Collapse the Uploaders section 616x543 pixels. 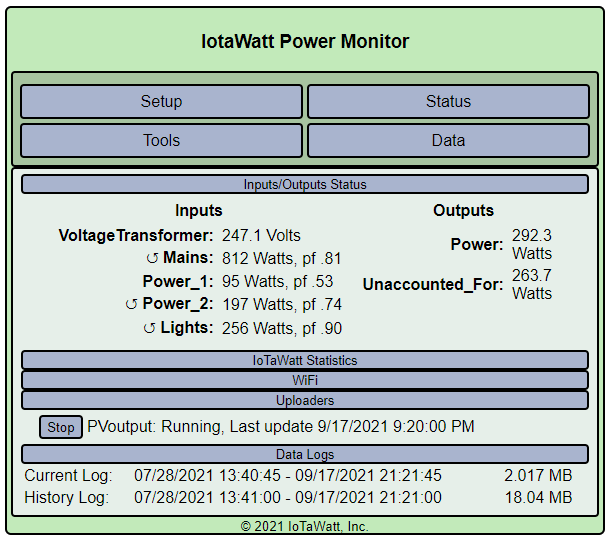[305, 400]
